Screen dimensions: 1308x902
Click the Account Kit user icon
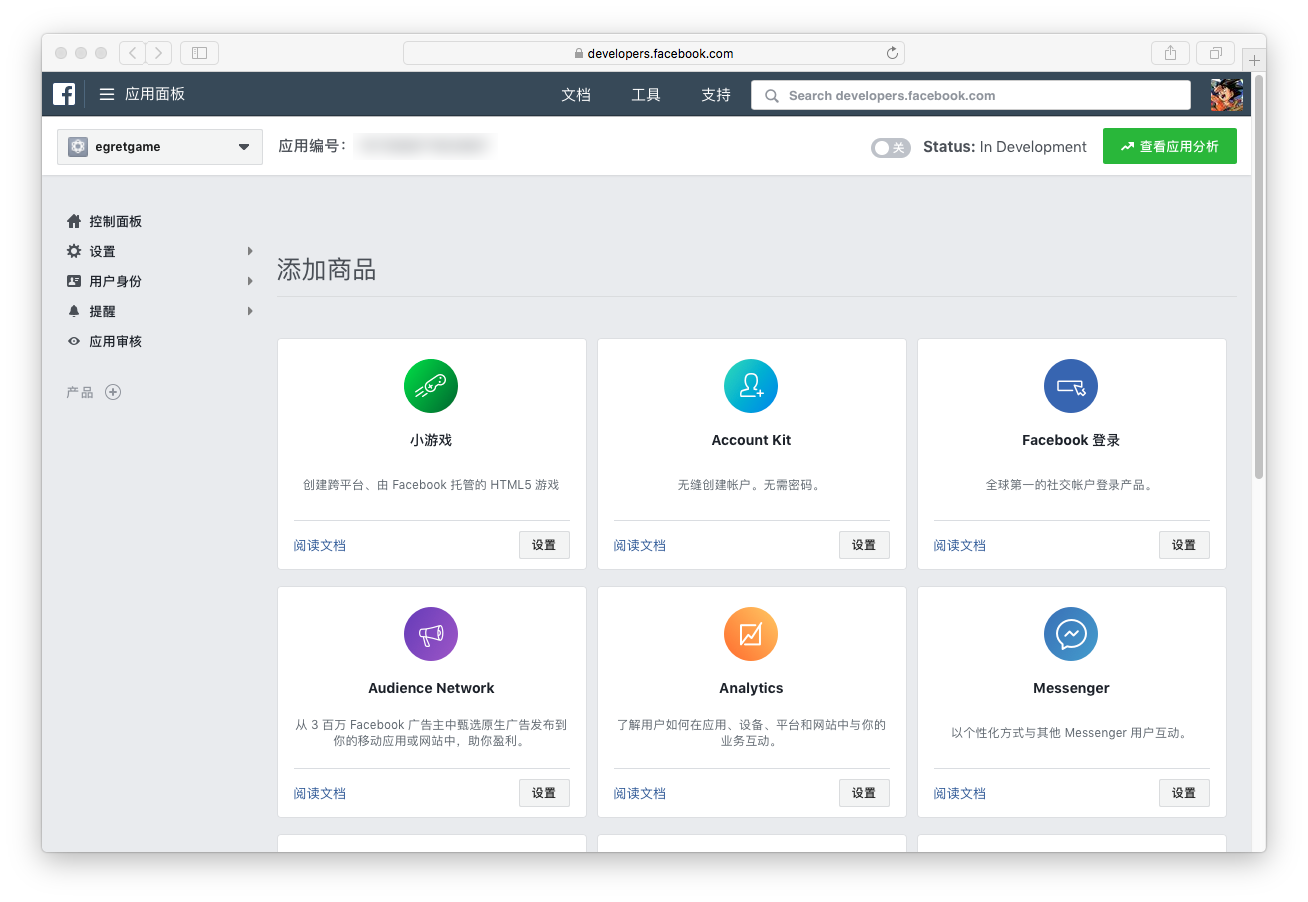point(751,386)
